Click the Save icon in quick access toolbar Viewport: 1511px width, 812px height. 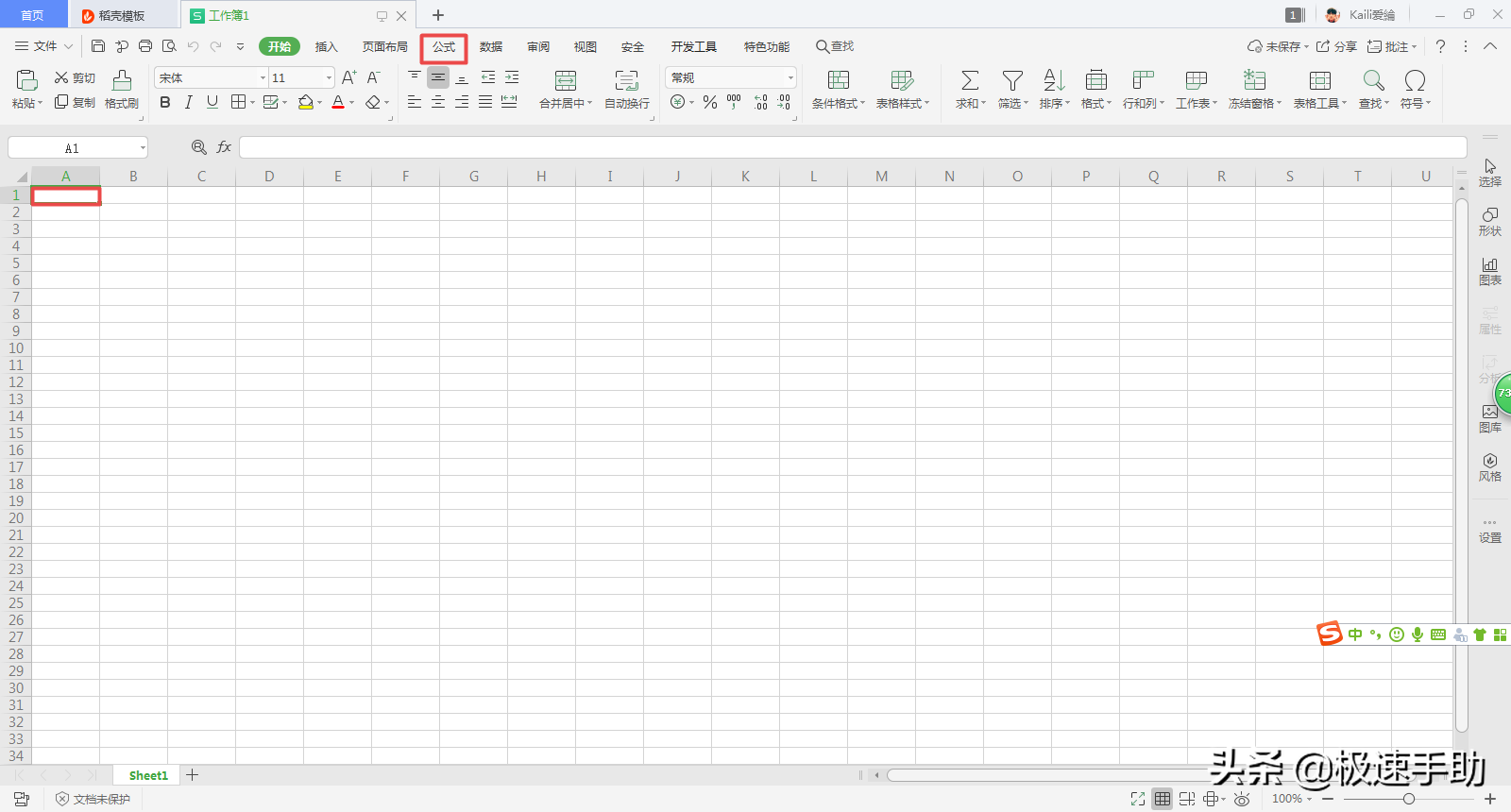98,45
